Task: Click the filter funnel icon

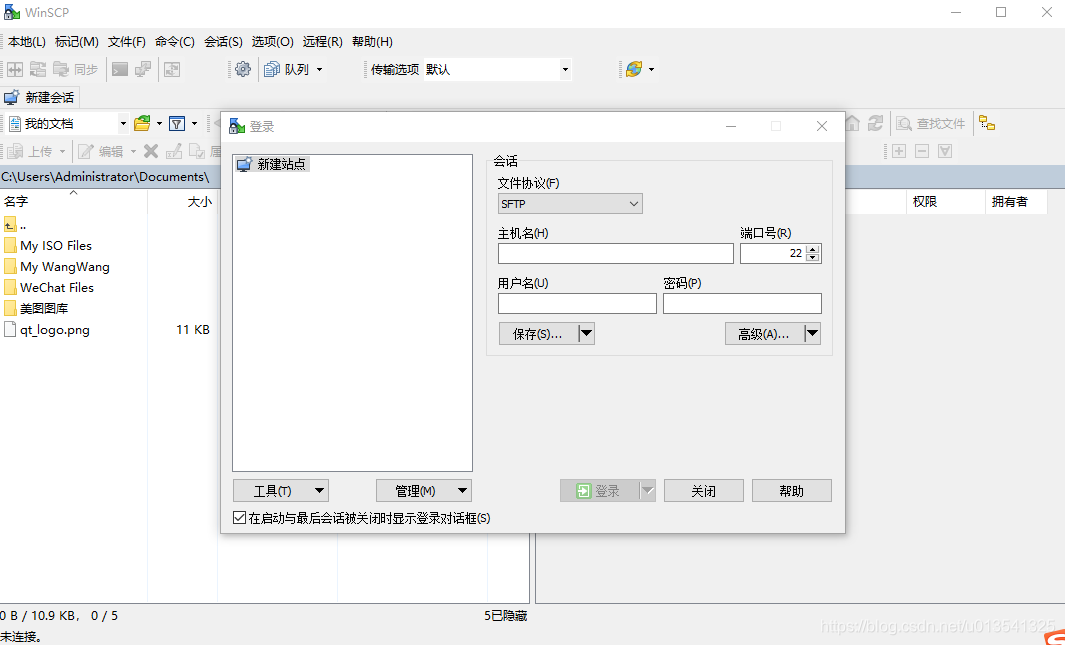Action: click(x=177, y=124)
